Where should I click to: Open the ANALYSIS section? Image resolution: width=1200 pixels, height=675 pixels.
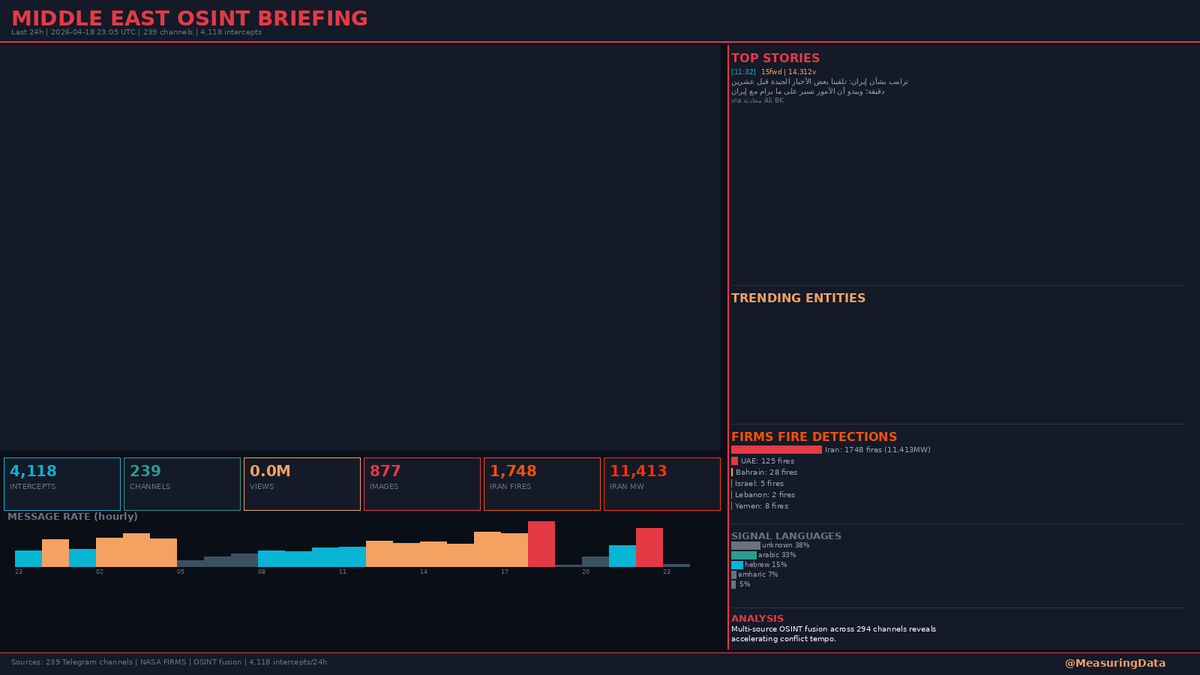point(757,617)
